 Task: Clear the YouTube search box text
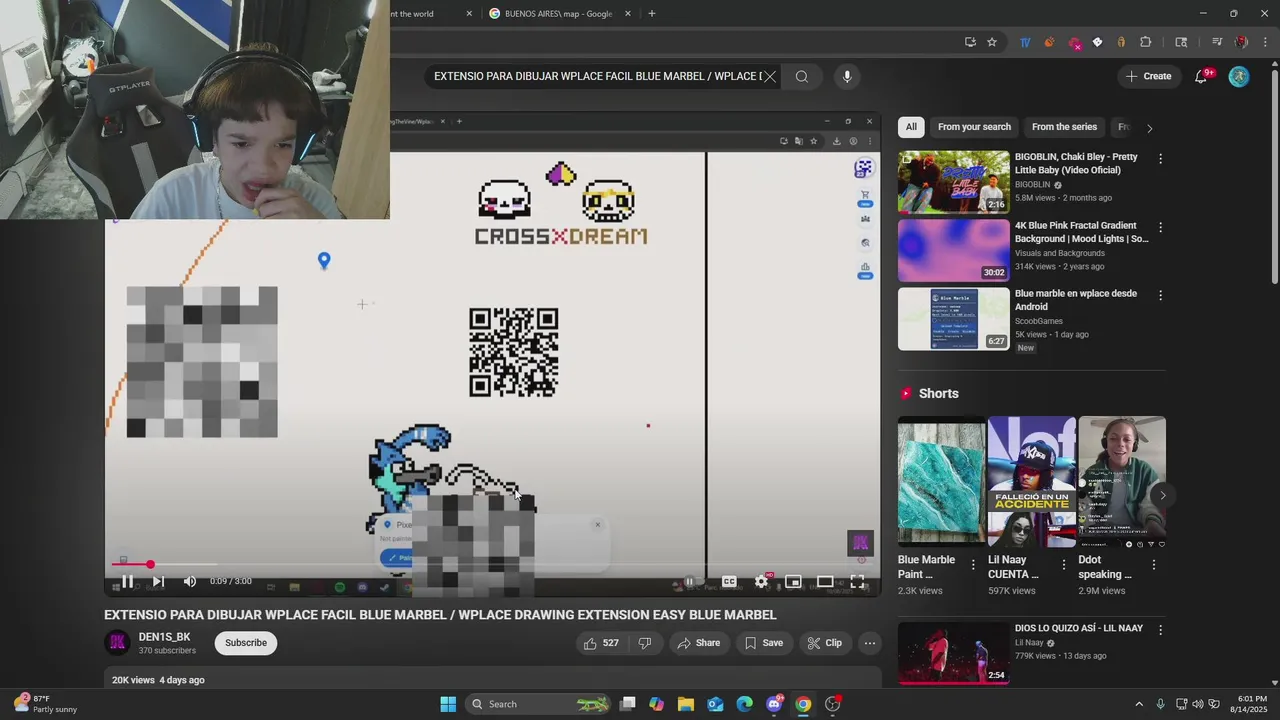point(769,76)
